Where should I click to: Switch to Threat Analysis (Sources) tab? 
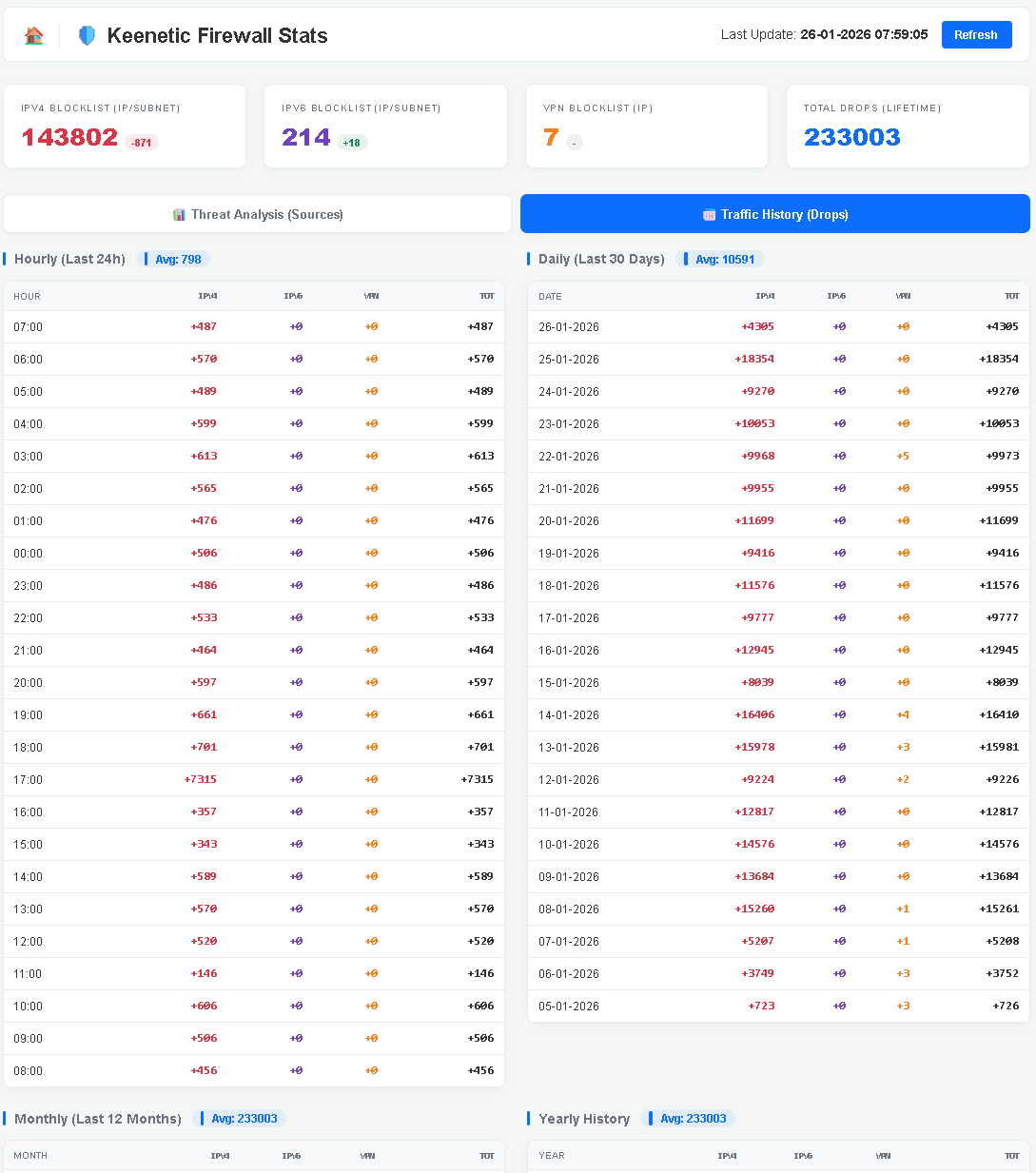tap(257, 214)
